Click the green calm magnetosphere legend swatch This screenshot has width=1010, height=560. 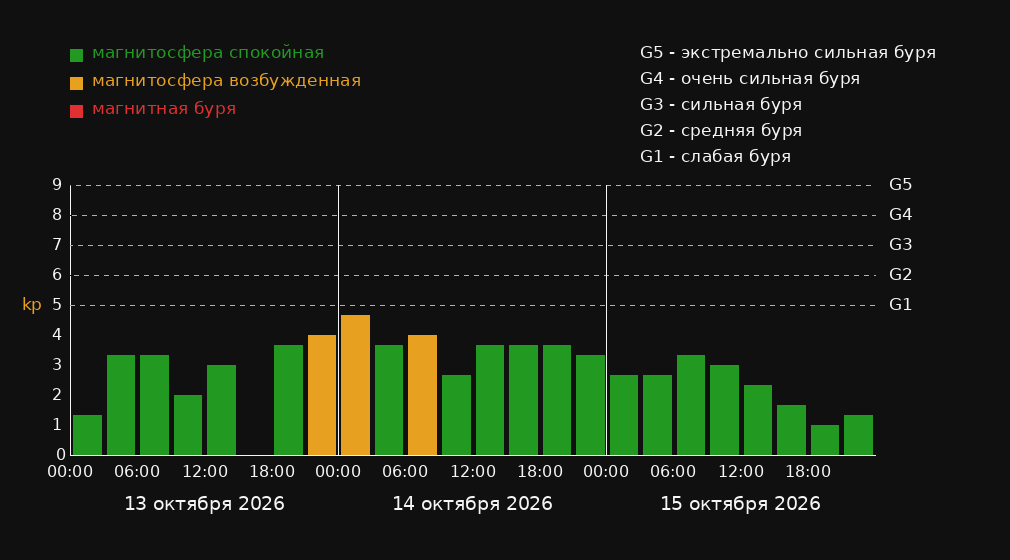[x=76, y=55]
